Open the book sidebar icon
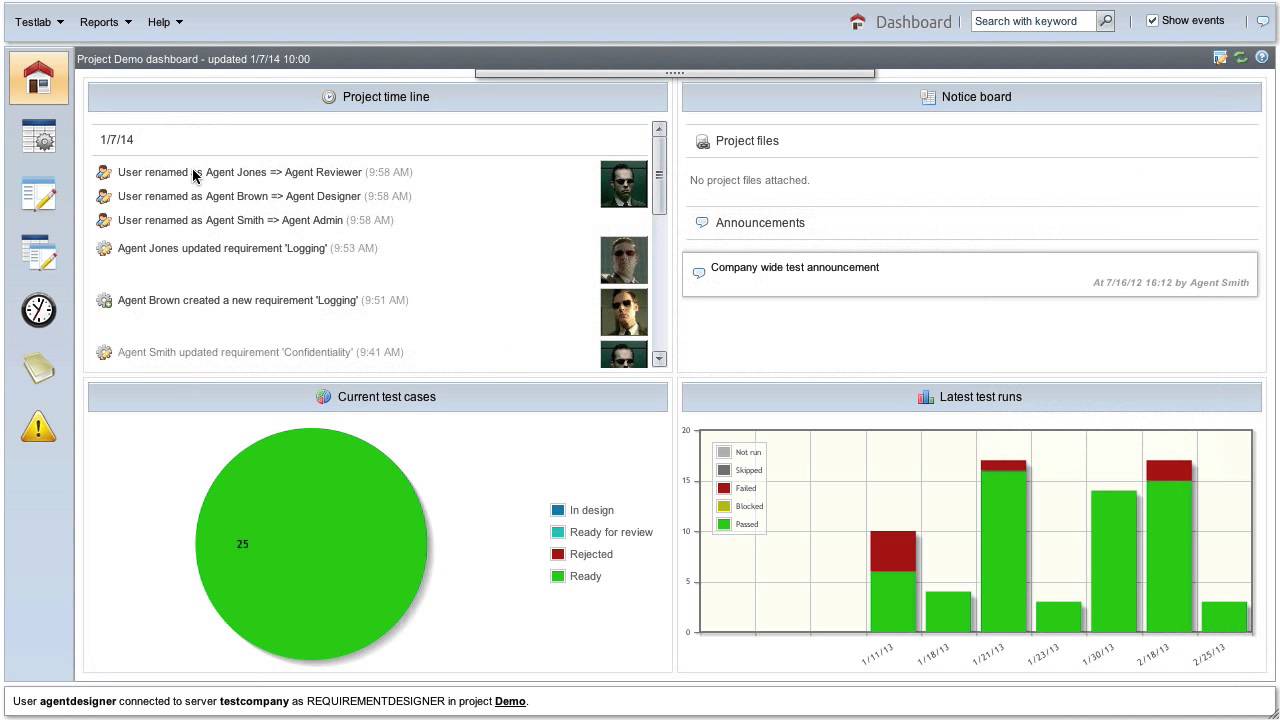1280x720 pixels. pos(39,368)
